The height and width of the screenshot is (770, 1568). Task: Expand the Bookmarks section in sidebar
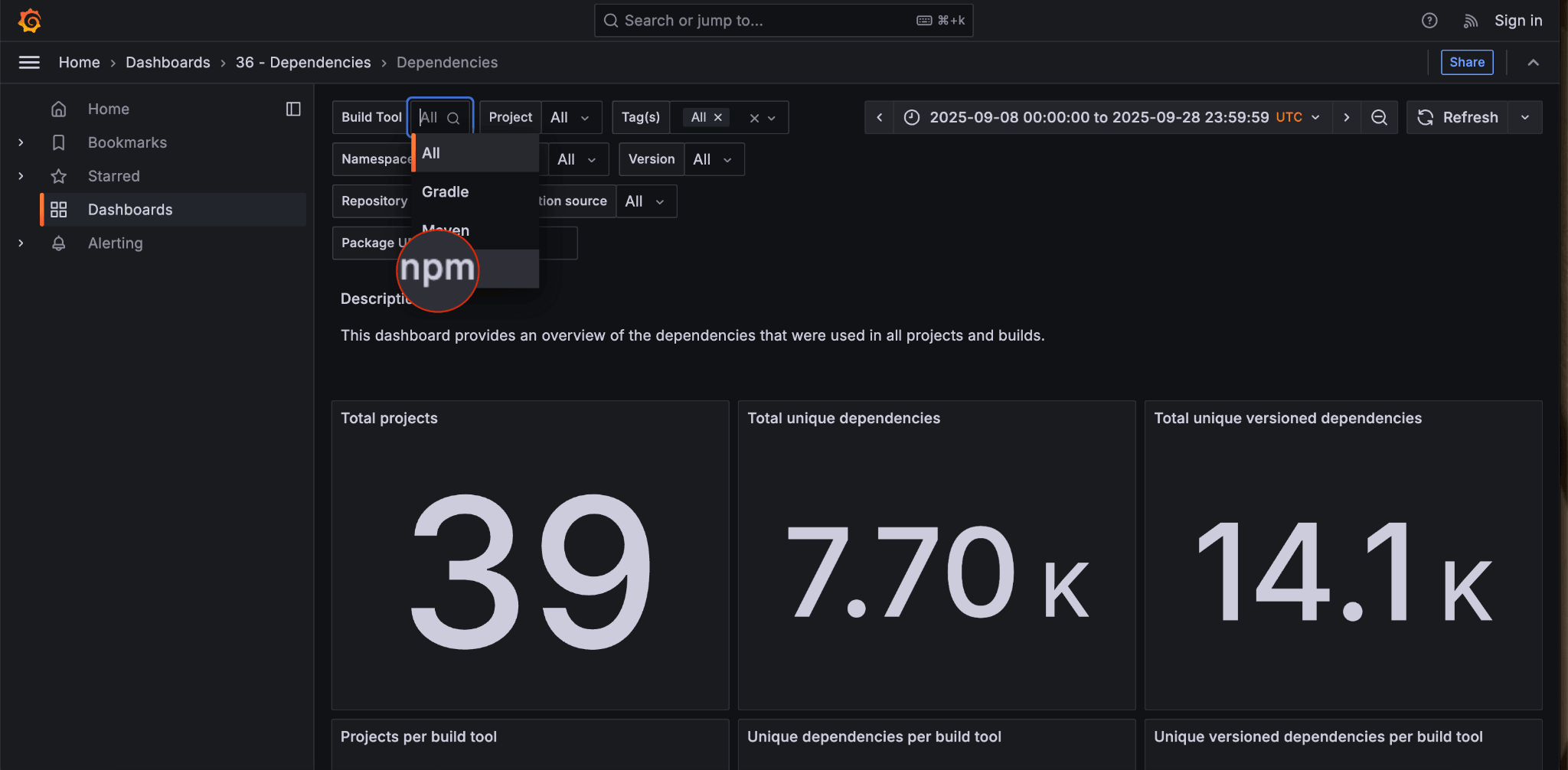click(x=21, y=142)
